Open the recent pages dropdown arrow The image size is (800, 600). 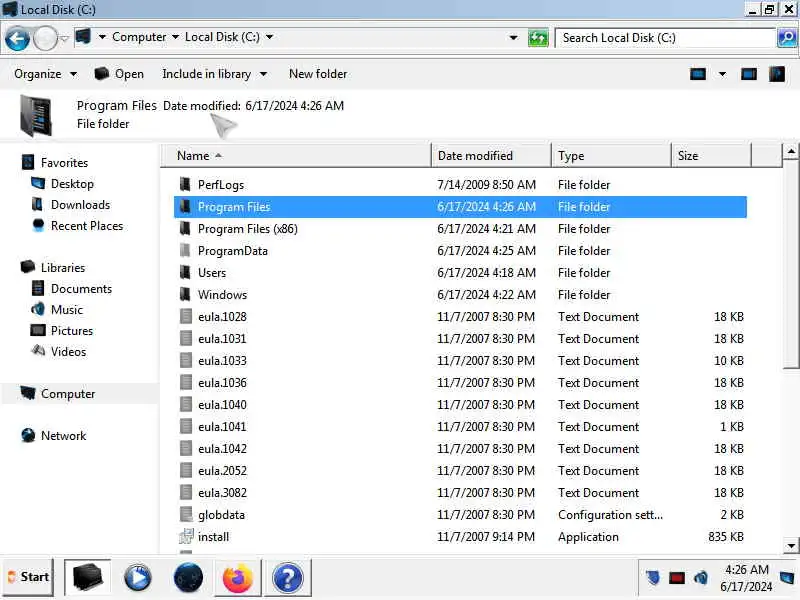click(64, 38)
